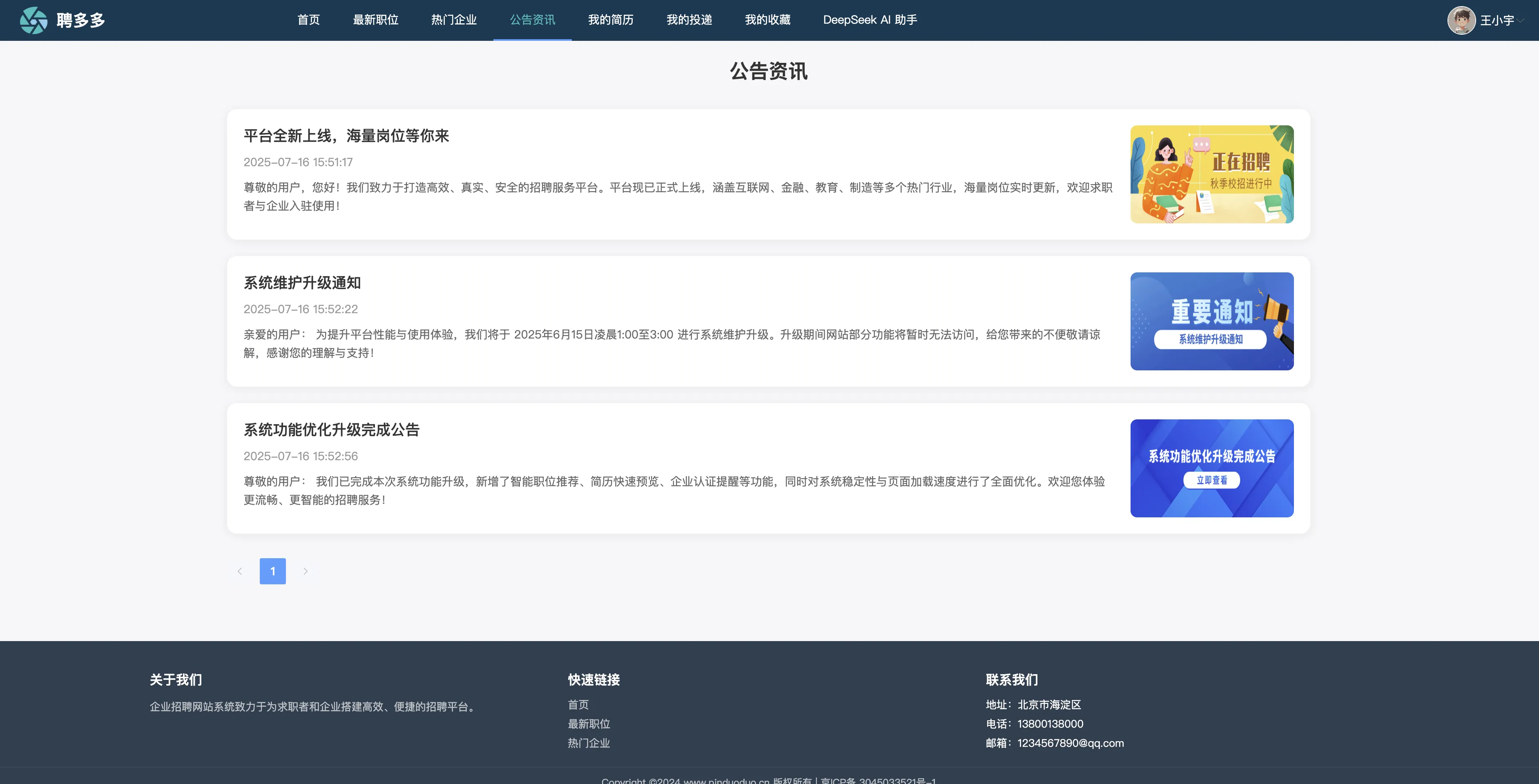Image resolution: width=1539 pixels, height=784 pixels.
Task: Launch the DeepSeek AI 助手 page
Action: [x=870, y=20]
